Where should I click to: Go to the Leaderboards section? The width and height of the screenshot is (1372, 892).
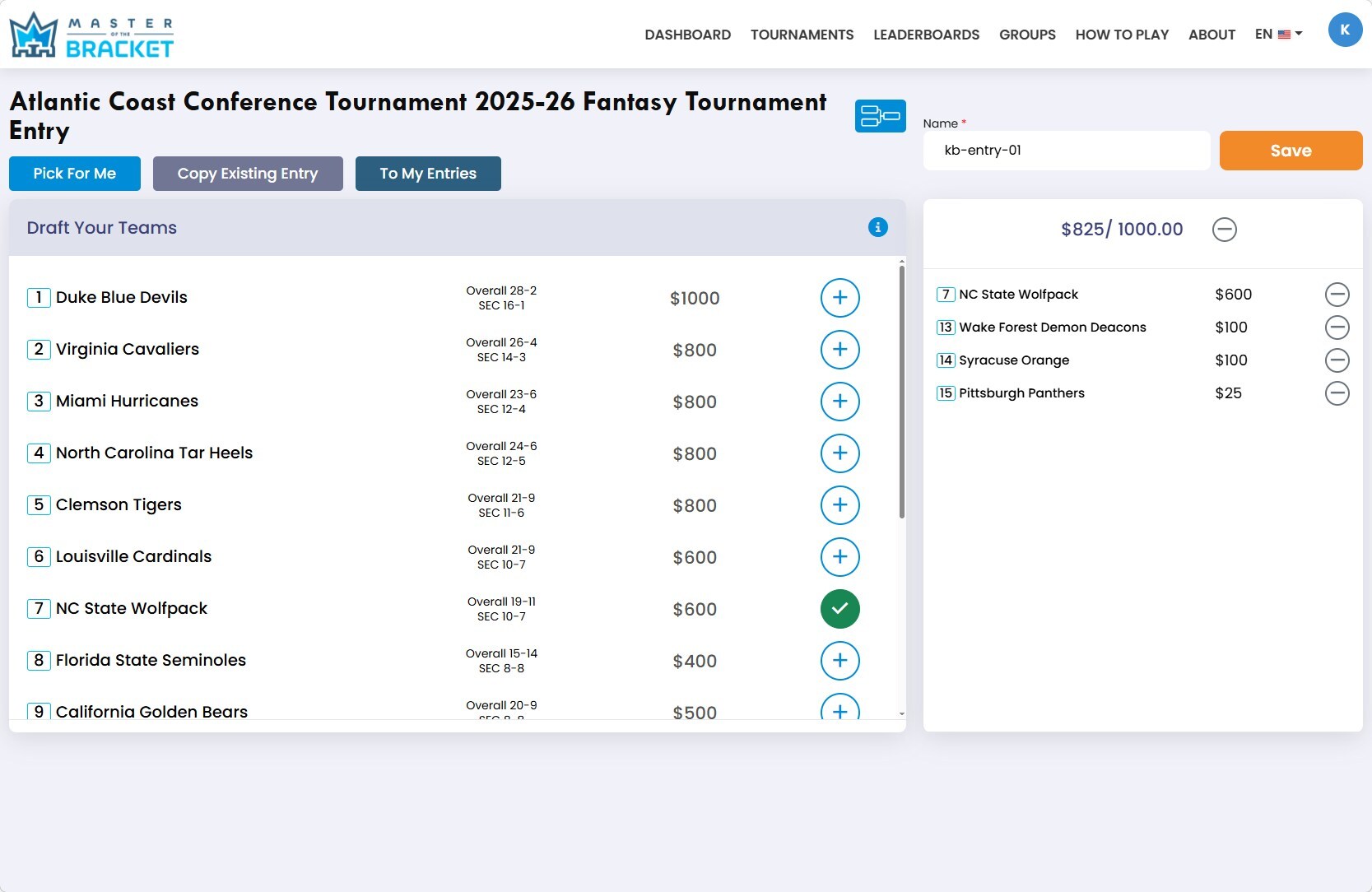(926, 35)
